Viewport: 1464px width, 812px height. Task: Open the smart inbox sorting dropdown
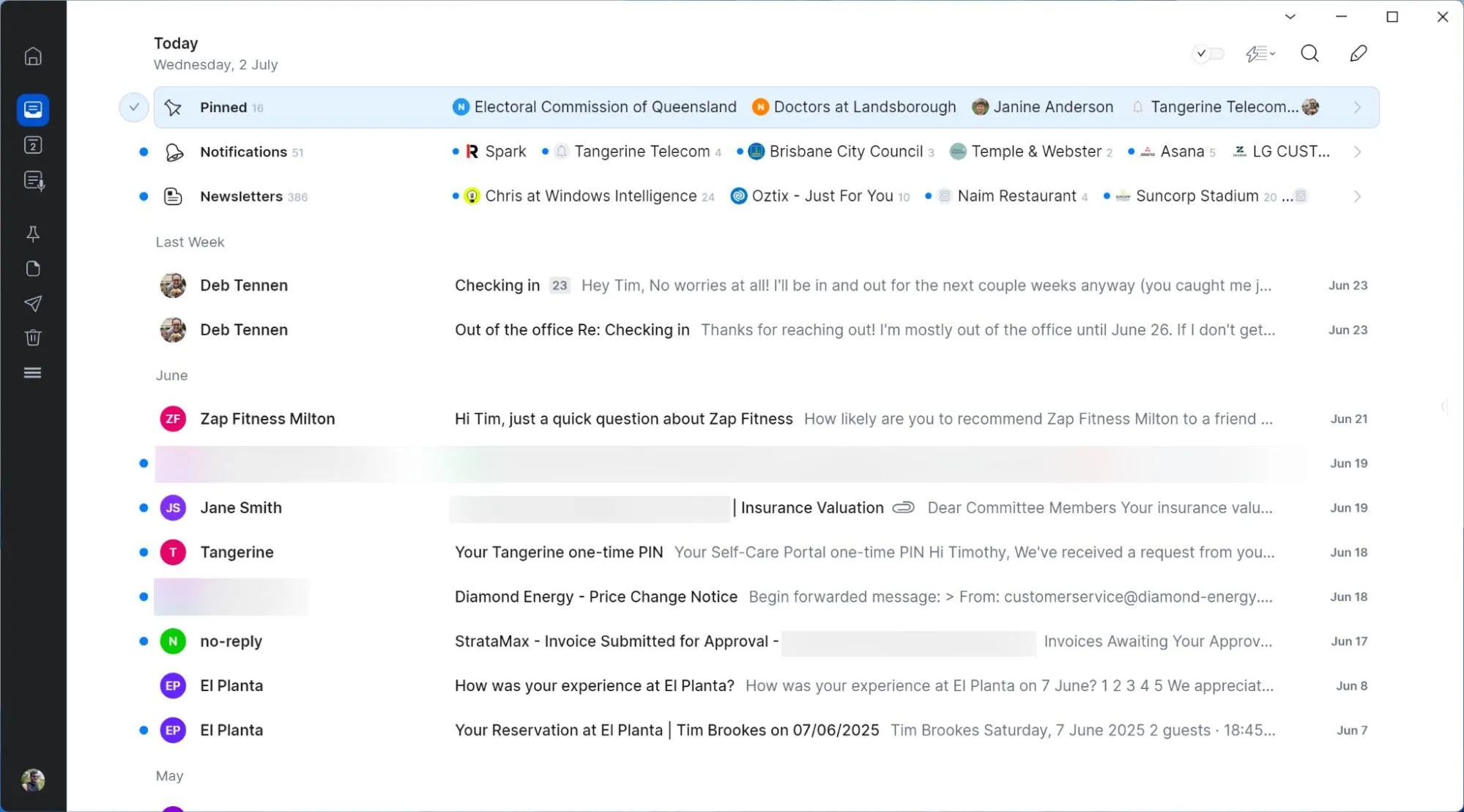[1260, 53]
